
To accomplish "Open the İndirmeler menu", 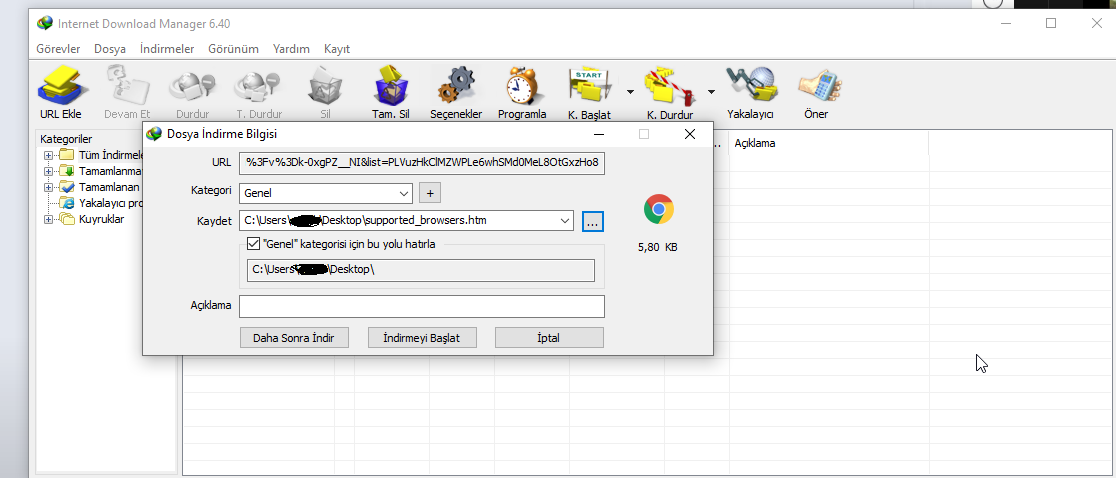I will pyautogui.click(x=167, y=49).
